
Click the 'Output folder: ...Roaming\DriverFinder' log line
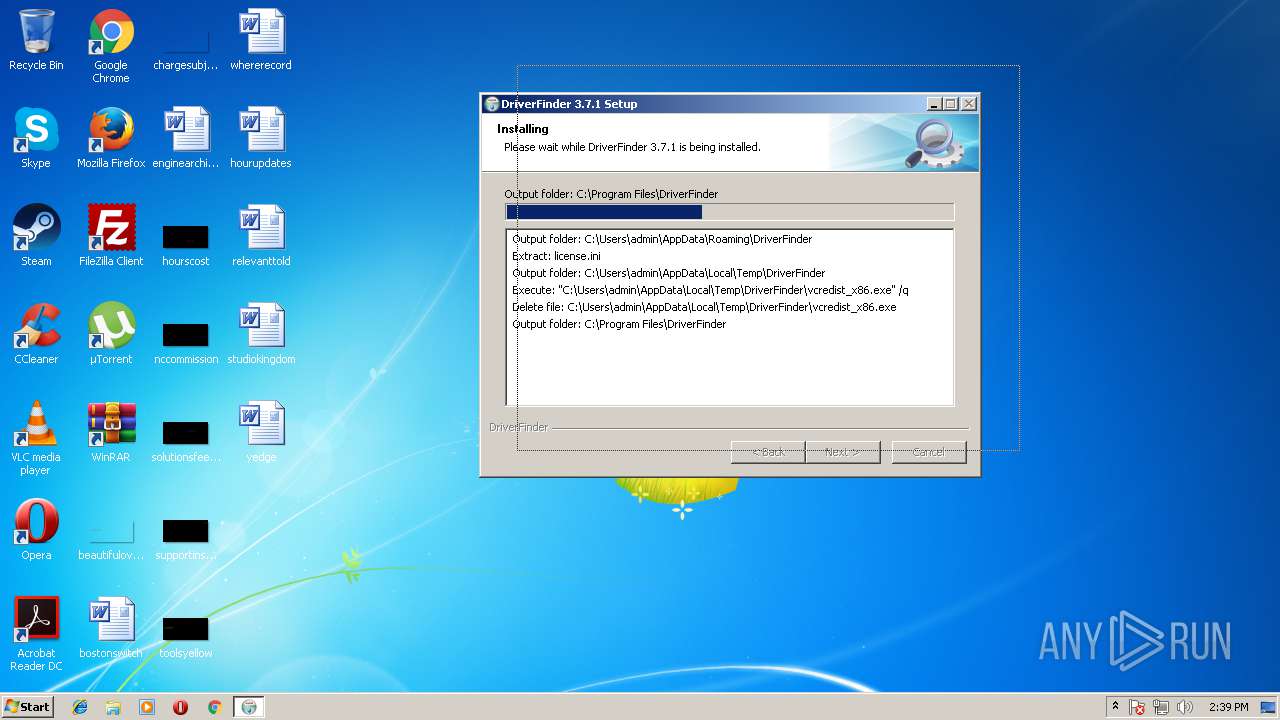pos(662,239)
